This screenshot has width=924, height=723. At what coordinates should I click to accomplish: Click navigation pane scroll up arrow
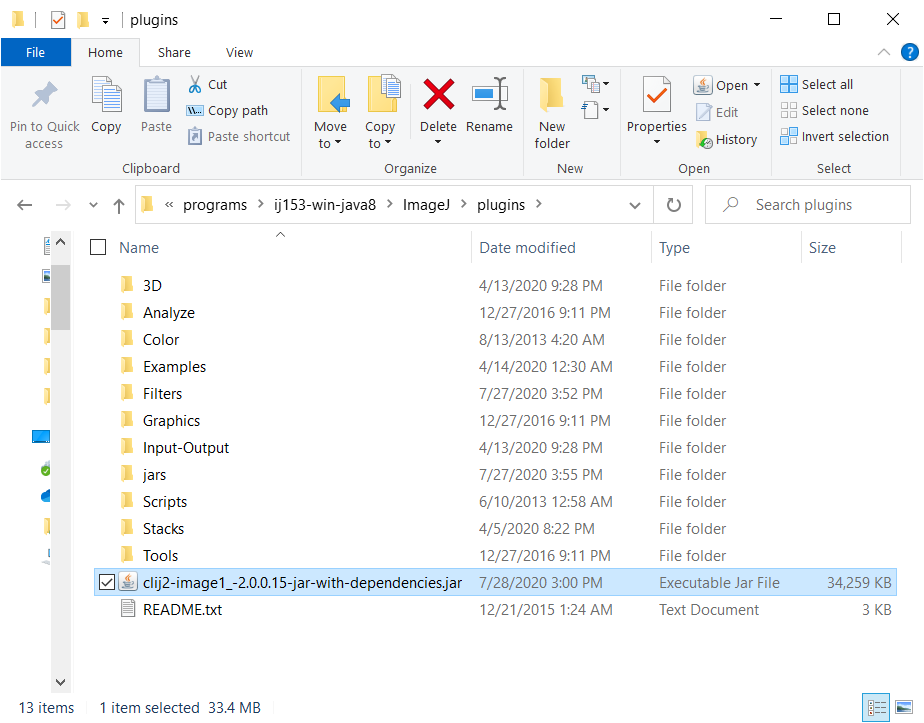point(60,242)
